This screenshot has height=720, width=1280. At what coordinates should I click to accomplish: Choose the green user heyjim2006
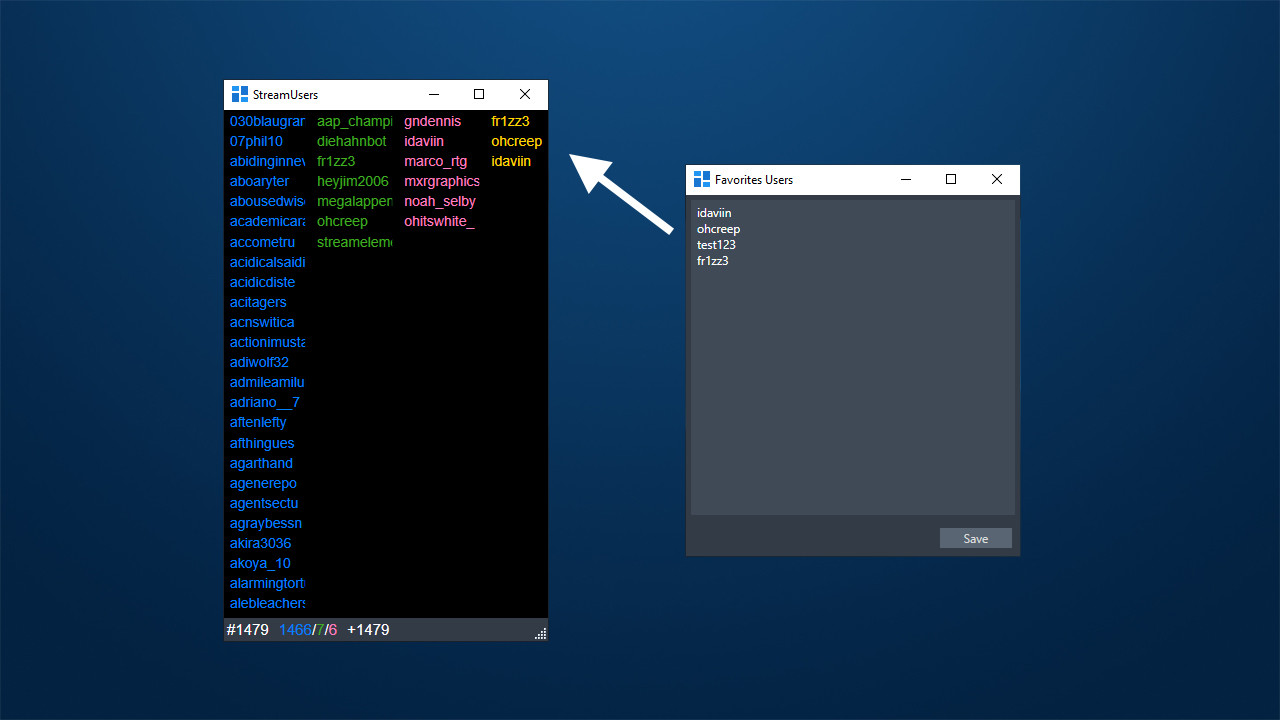pyautogui.click(x=352, y=181)
